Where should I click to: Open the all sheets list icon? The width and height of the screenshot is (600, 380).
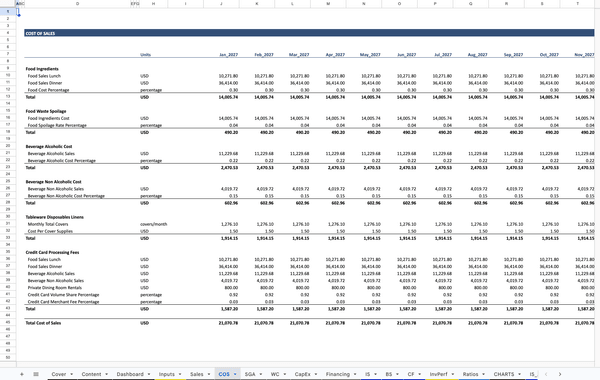[36, 374]
